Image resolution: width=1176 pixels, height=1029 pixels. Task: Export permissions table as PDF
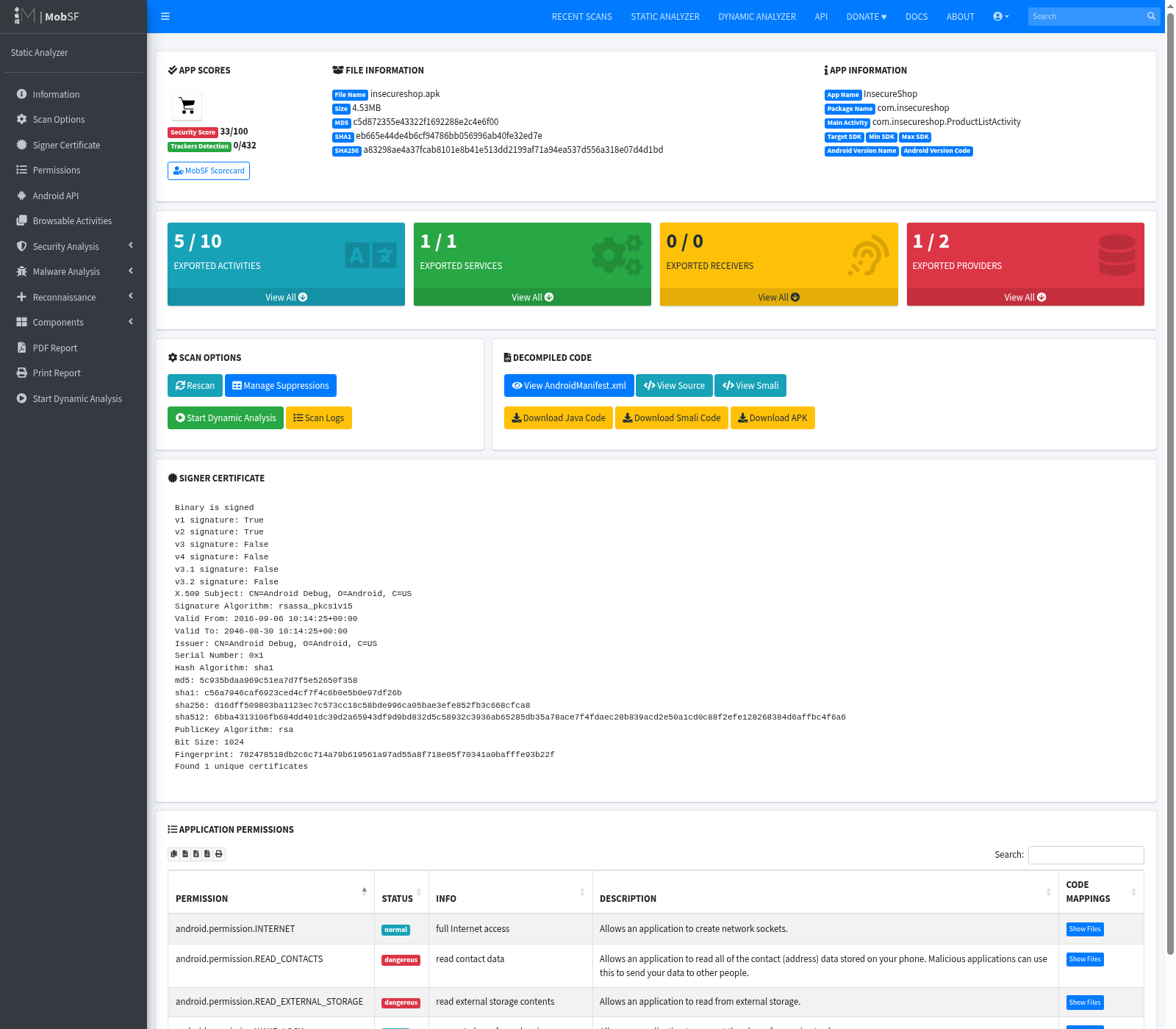pyautogui.click(x=207, y=854)
